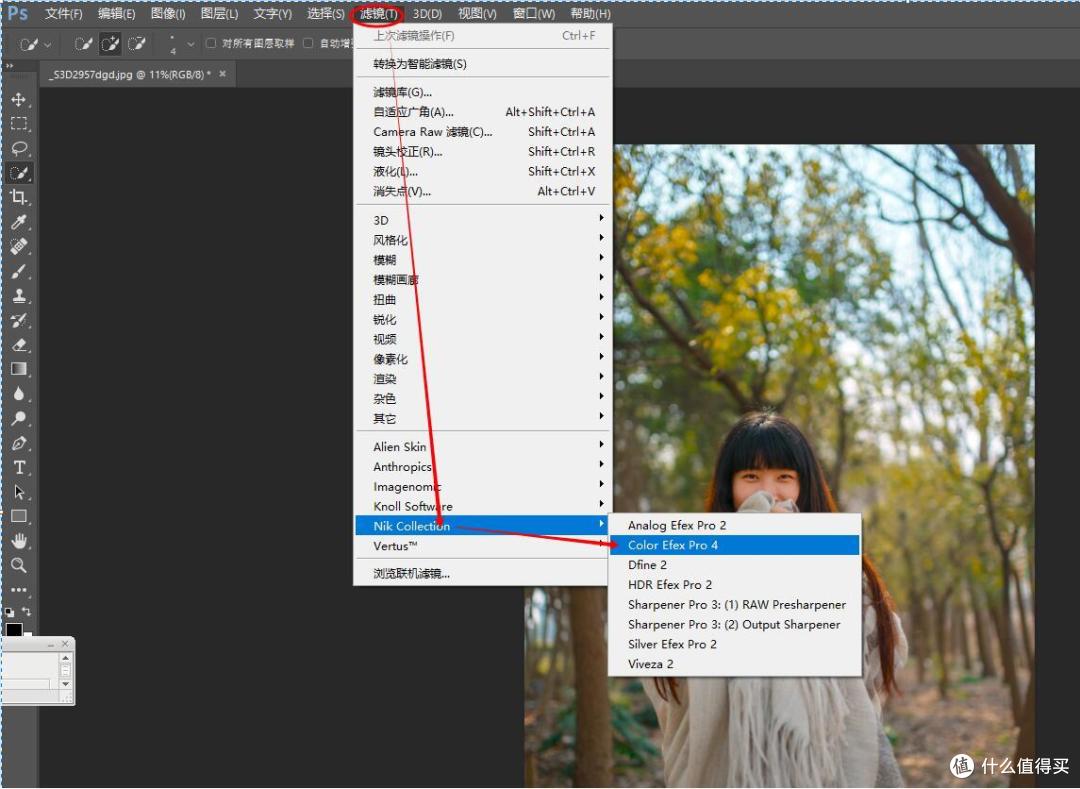Expand the 杂色 submenu

pos(482,399)
